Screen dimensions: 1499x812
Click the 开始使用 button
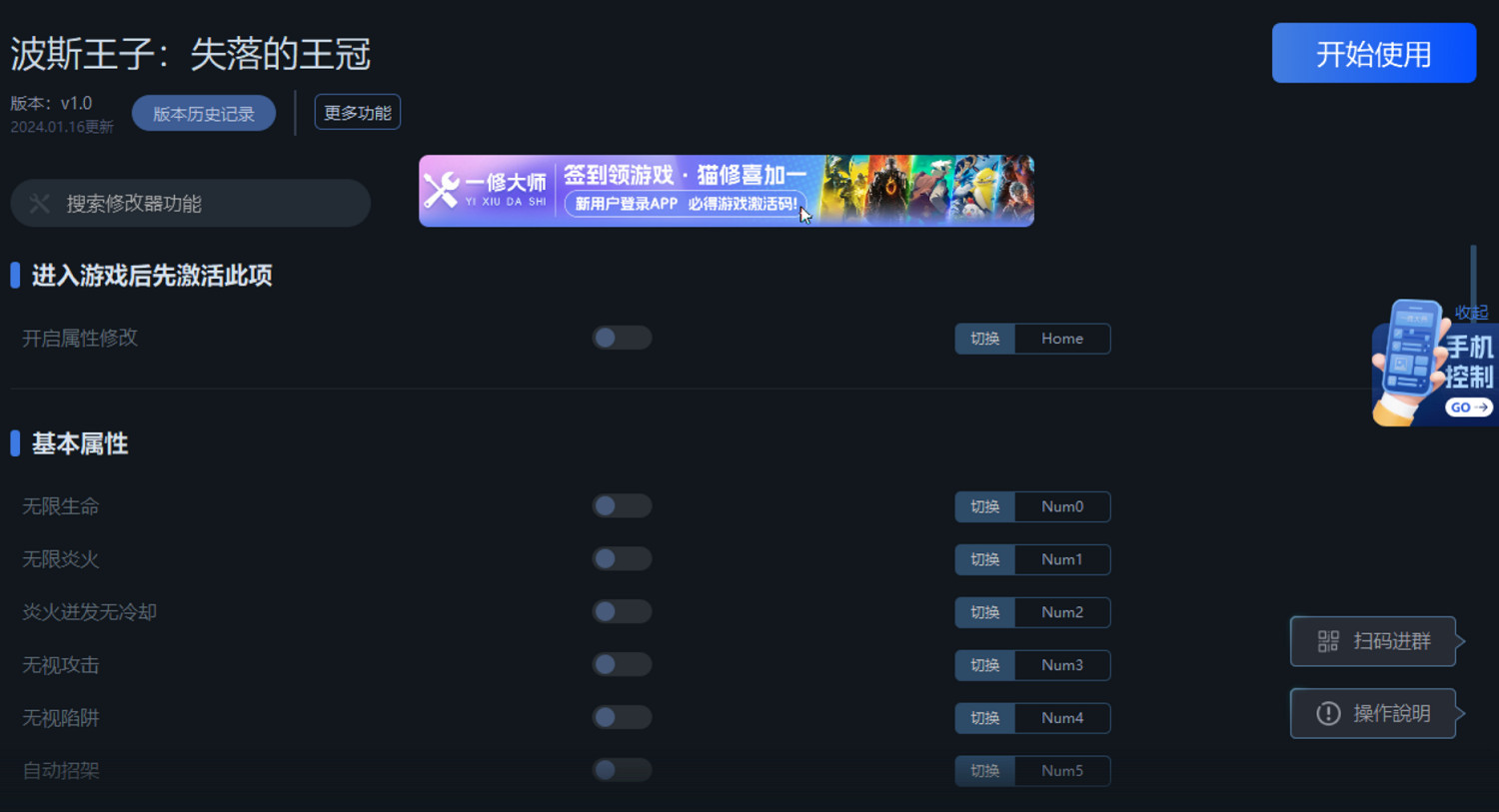coord(1374,53)
